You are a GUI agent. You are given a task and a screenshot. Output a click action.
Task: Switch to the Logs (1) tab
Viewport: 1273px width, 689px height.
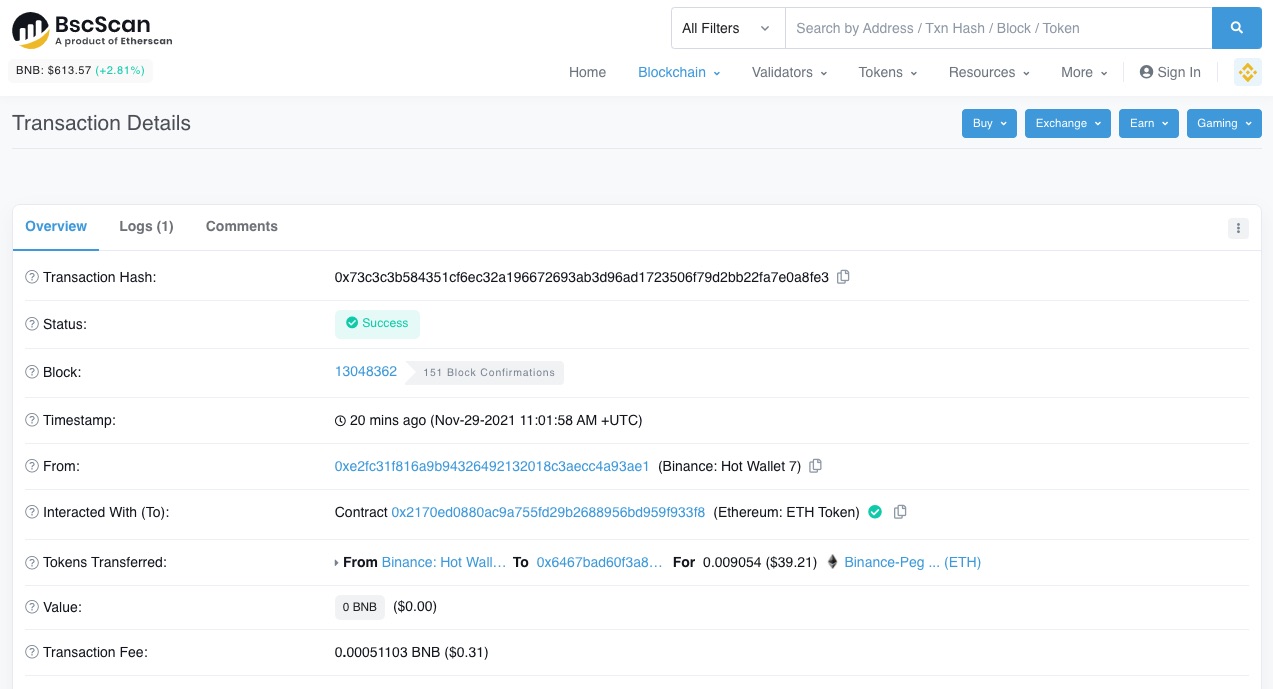point(146,227)
